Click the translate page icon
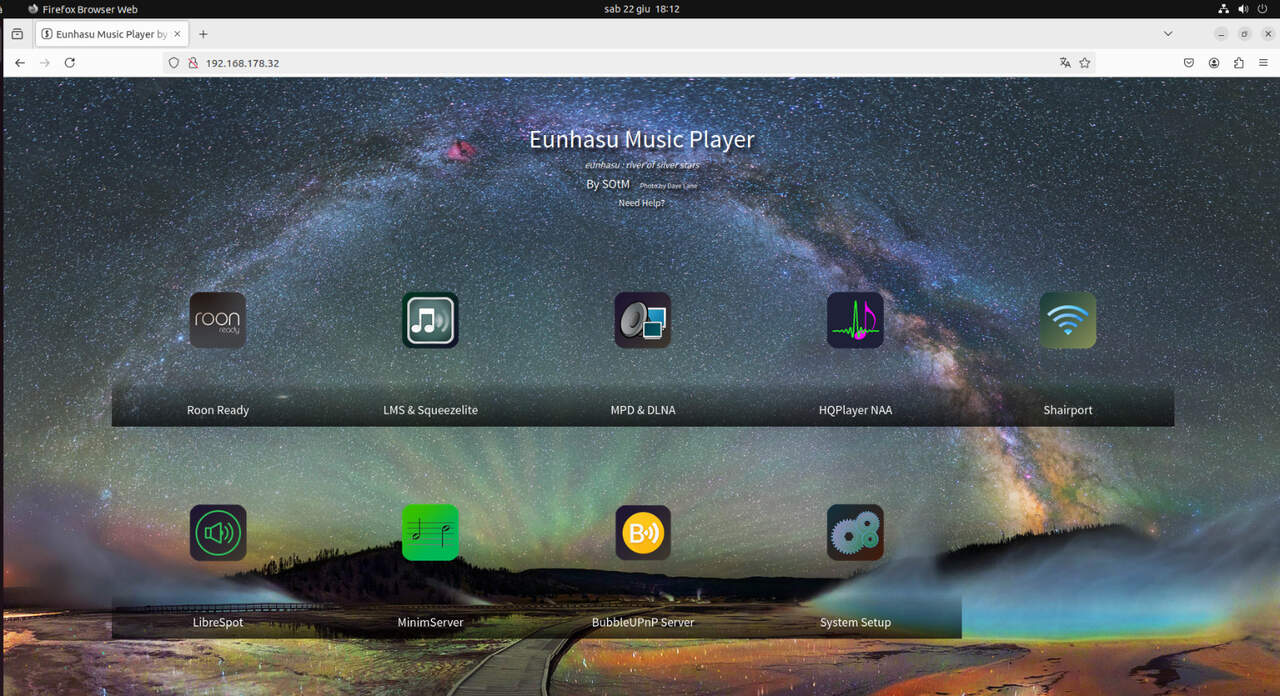 [x=1065, y=62]
